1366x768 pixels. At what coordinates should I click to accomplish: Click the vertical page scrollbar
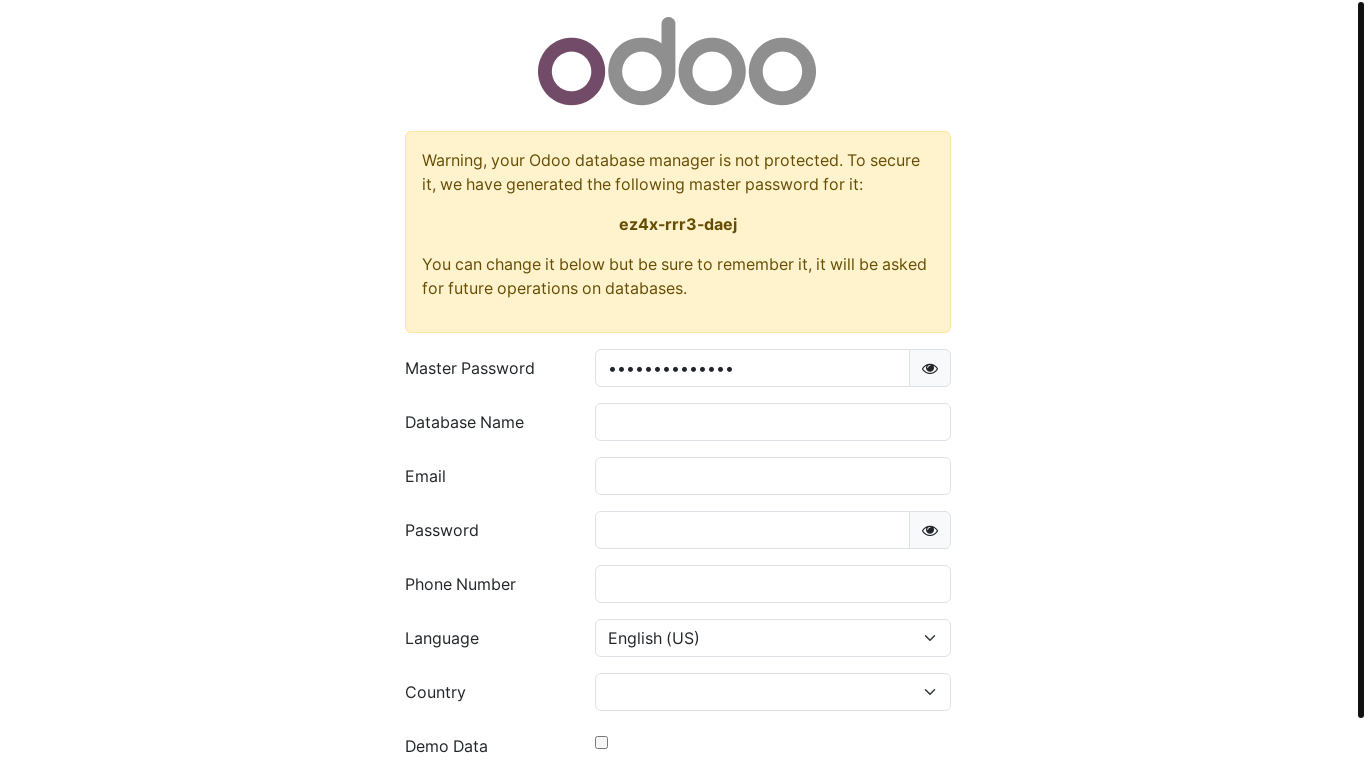coord(1360,360)
